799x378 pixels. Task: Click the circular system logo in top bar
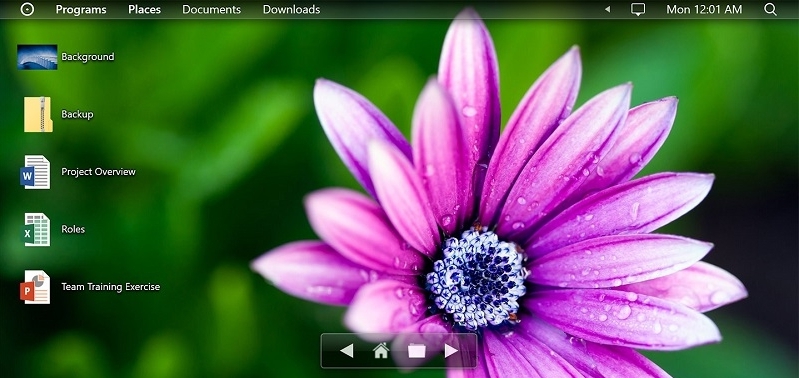[27, 9]
